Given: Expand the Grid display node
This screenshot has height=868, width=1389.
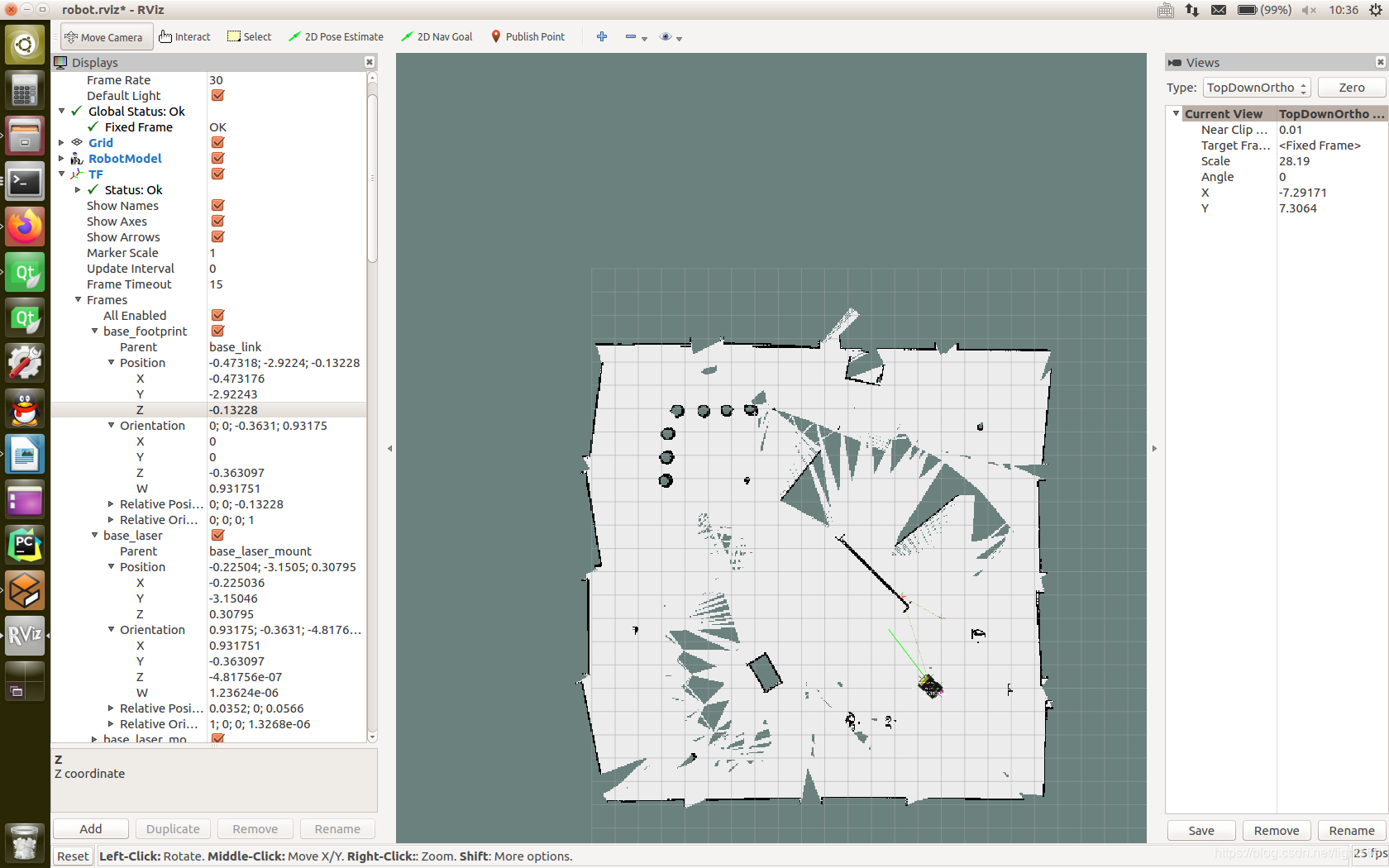Looking at the screenshot, I should (62, 143).
